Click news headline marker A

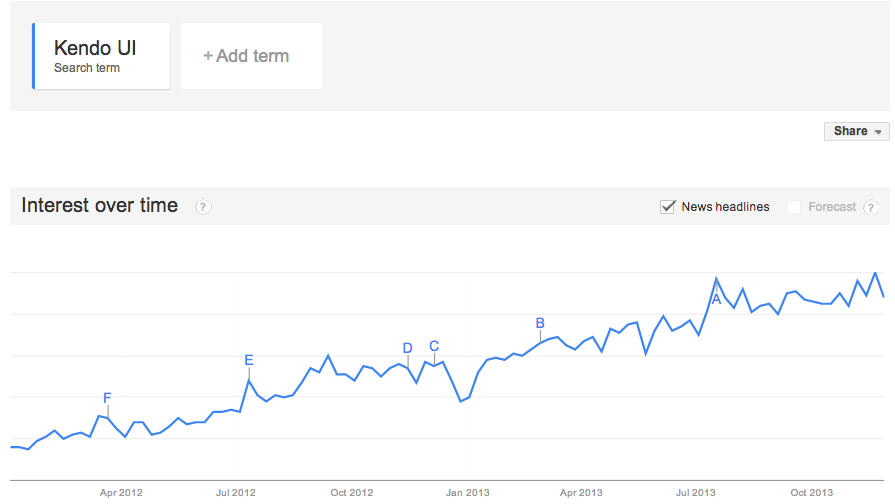tap(716, 298)
